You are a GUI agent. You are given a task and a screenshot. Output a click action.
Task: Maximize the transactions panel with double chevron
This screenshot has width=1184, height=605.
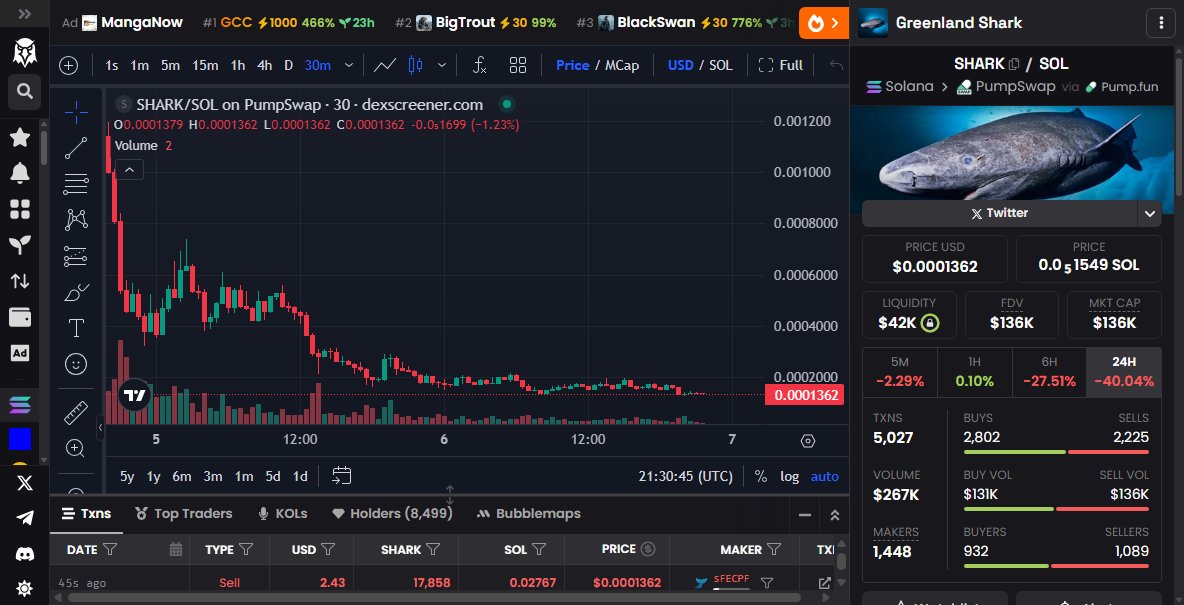[x=834, y=515]
